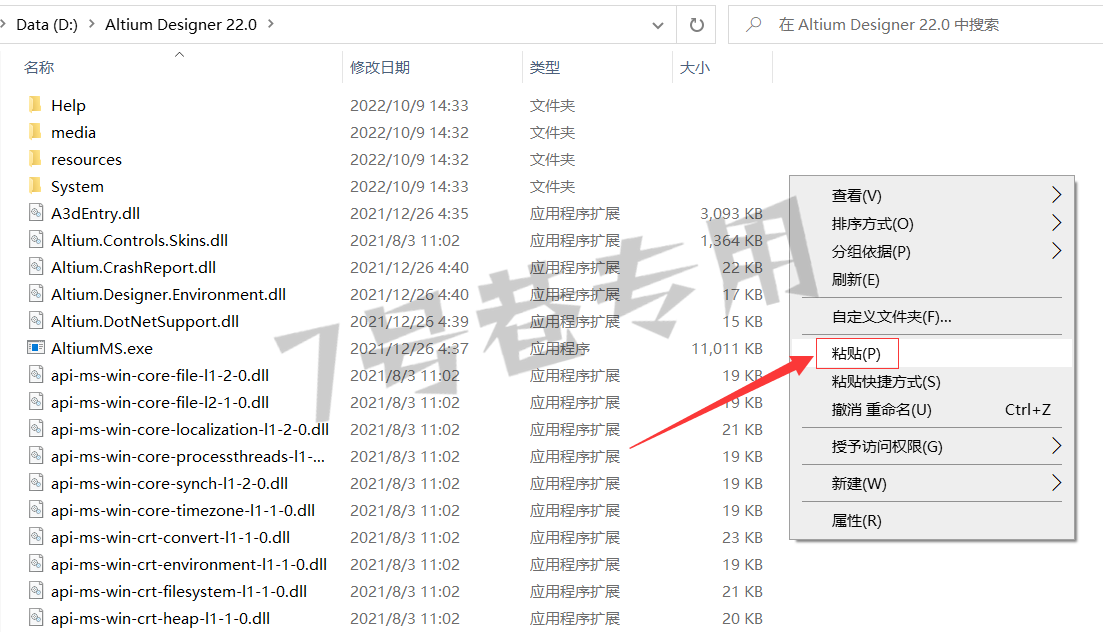Click the Altium.CrashReport.dll file icon
Viewport: 1103px width, 632px height.
pyautogui.click(x=36, y=267)
